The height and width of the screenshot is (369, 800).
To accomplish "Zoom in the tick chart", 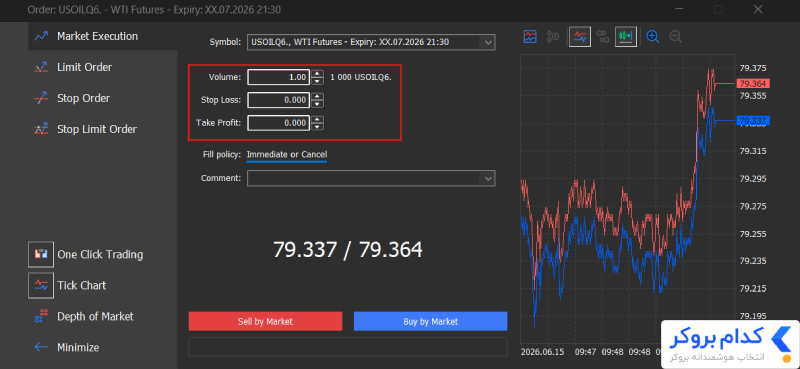I will tap(653, 36).
